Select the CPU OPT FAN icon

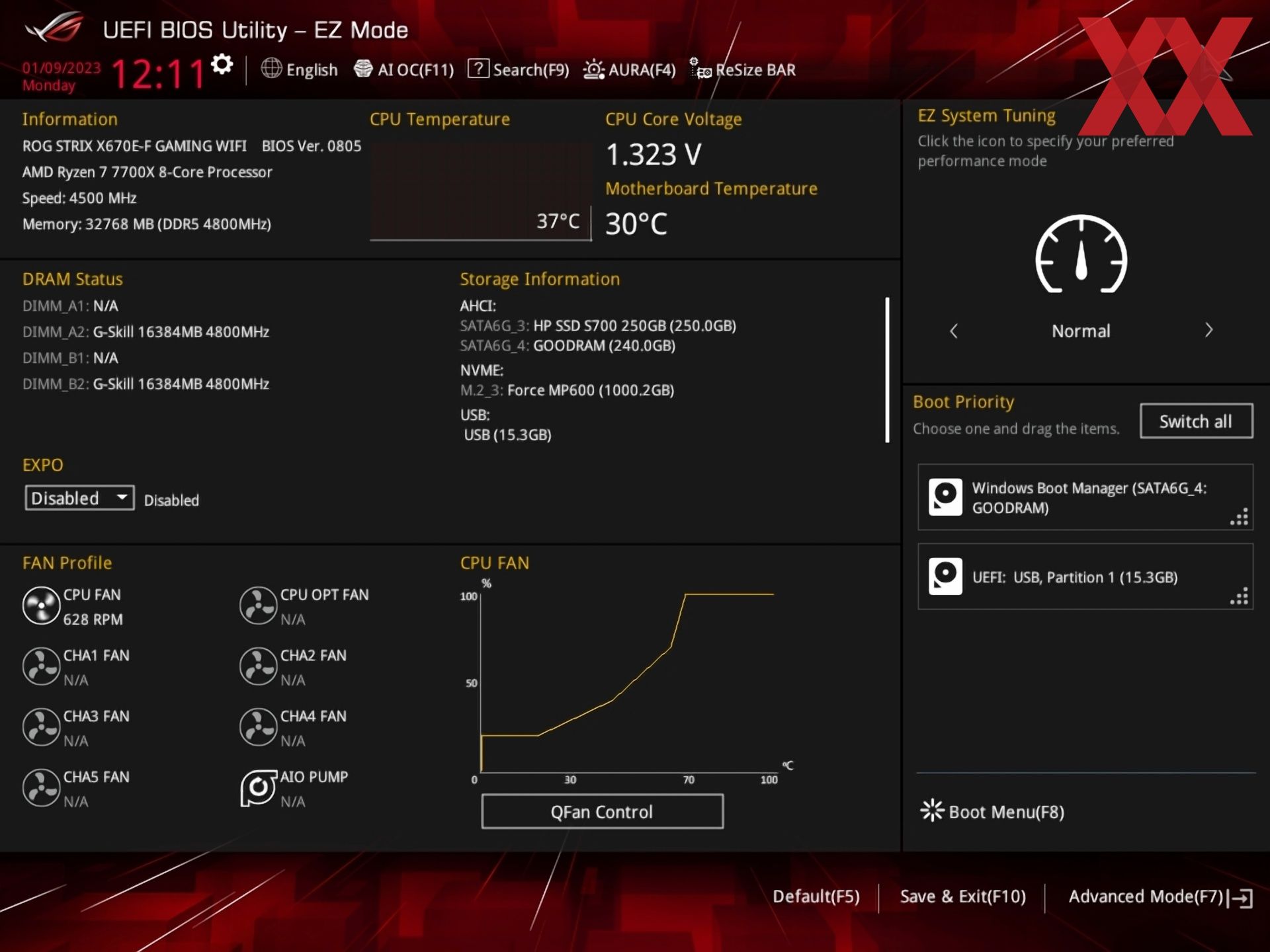tap(258, 606)
